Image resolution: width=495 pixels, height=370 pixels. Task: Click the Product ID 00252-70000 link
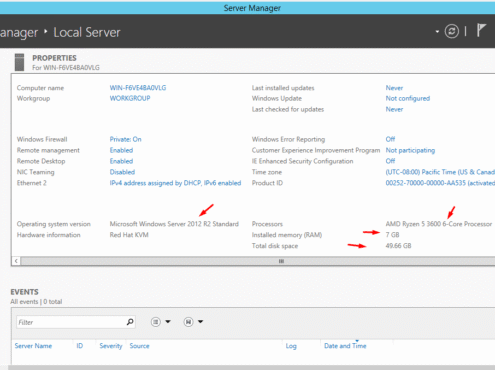point(440,183)
